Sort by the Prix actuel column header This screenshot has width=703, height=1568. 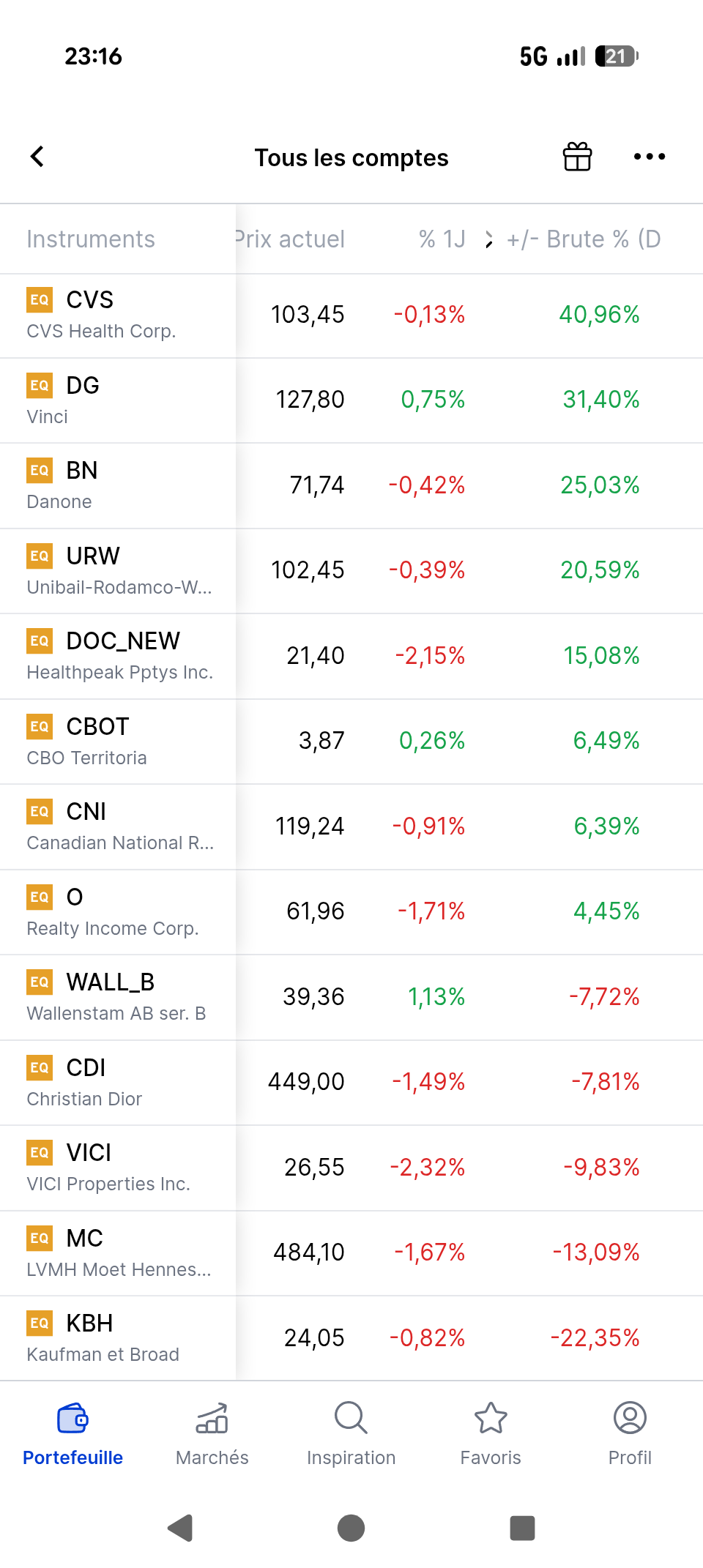point(290,239)
